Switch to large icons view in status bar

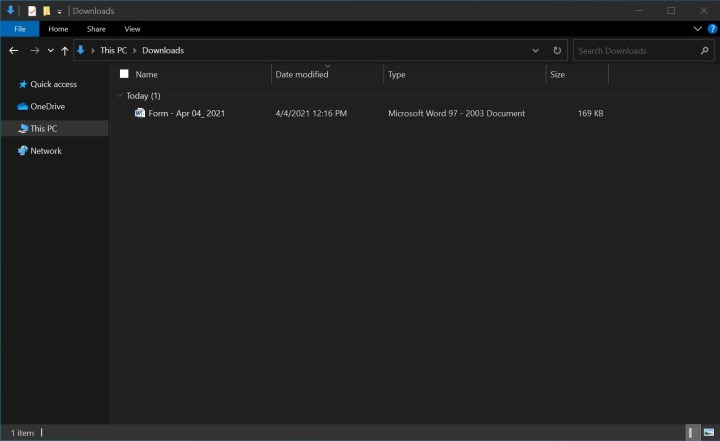[708, 432]
